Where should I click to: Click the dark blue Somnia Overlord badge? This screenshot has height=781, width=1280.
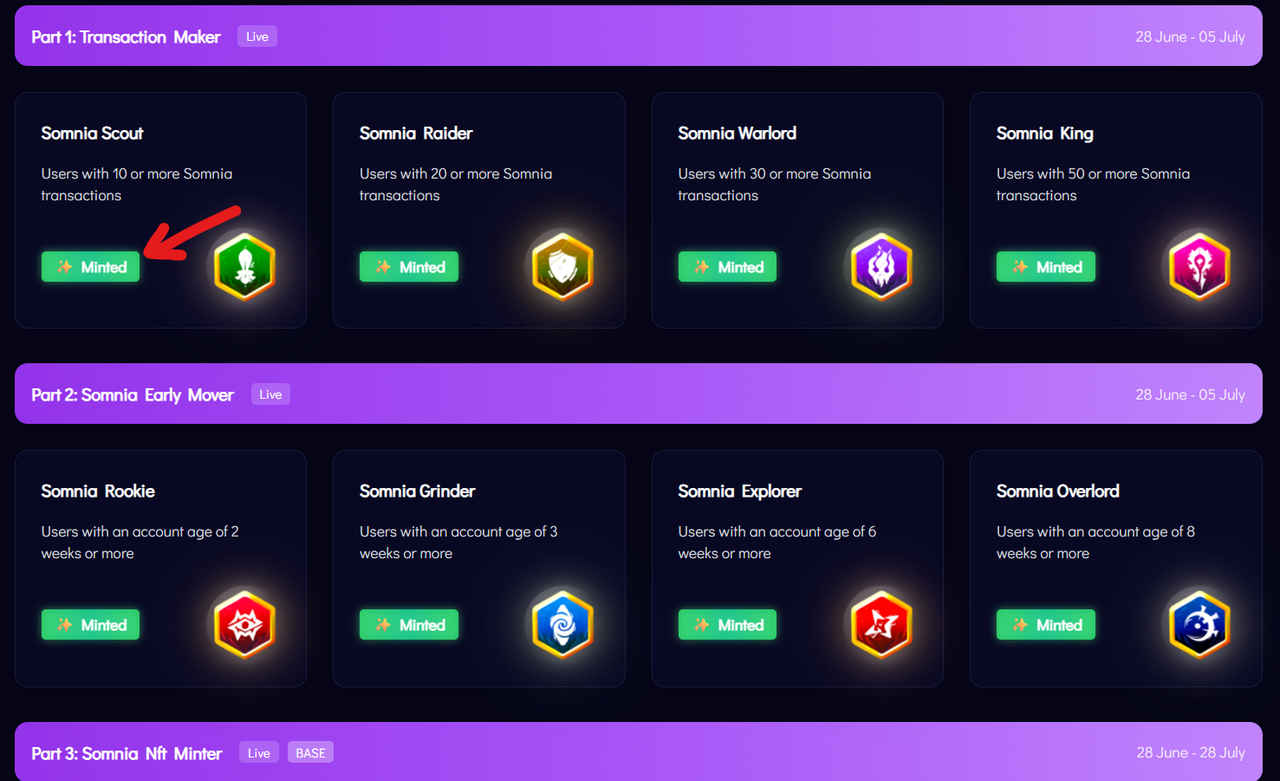[1199, 625]
